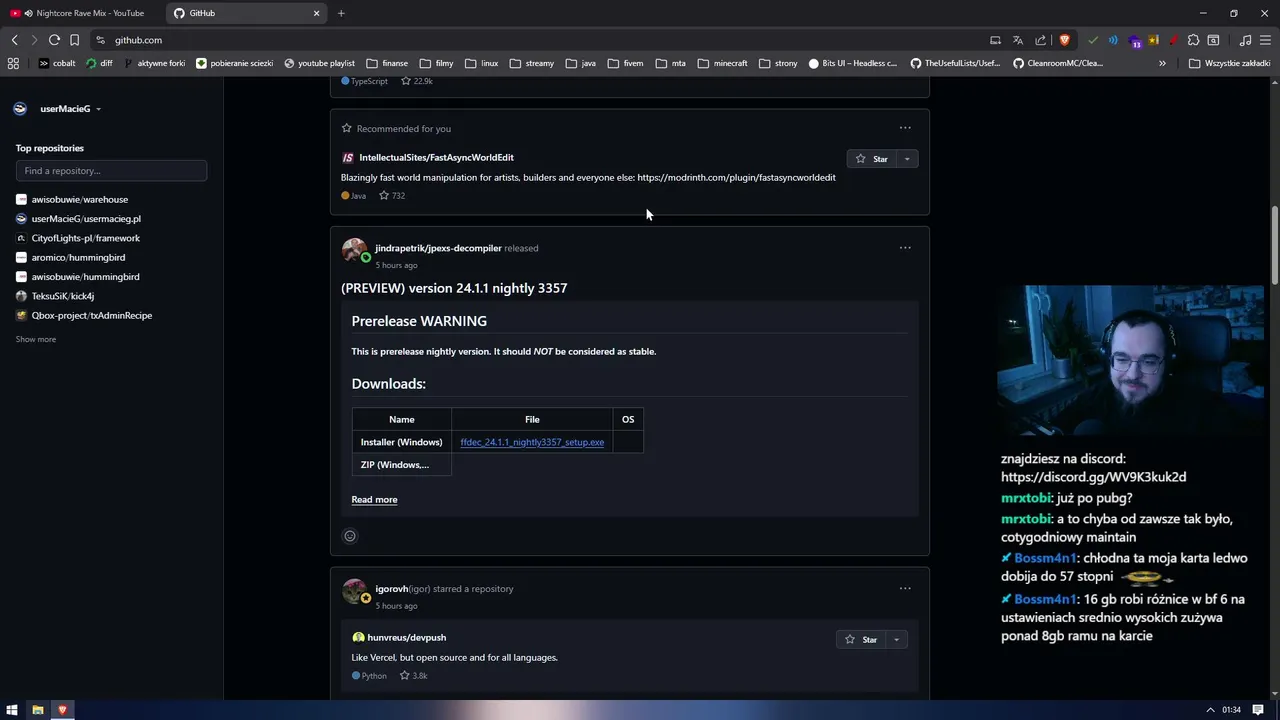Click the star count 3.8k for devpush
This screenshot has width=1280, height=720.
coord(414,676)
